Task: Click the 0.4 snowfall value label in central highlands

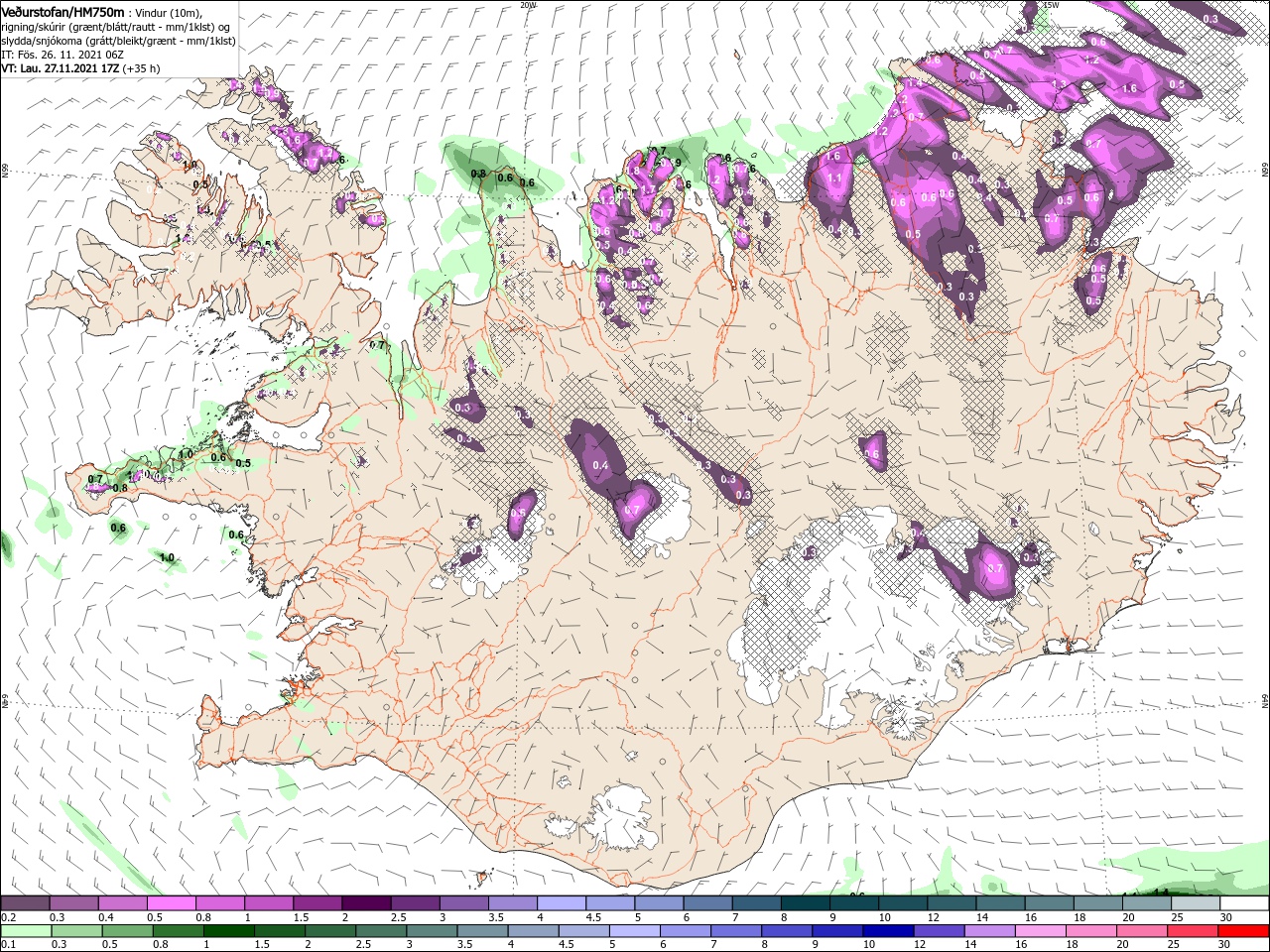Action: (600, 465)
